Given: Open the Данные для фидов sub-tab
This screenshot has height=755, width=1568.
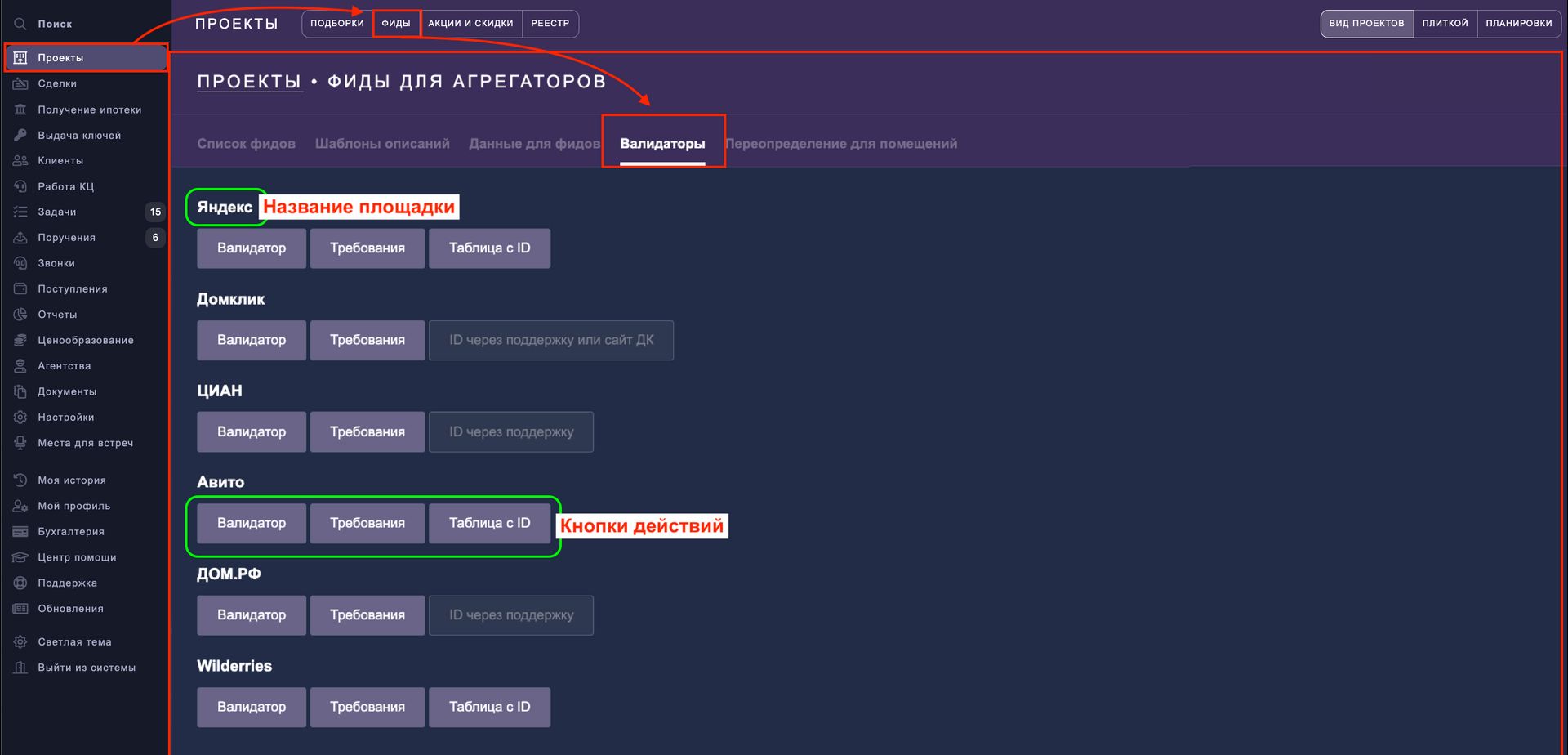Looking at the screenshot, I should point(534,144).
